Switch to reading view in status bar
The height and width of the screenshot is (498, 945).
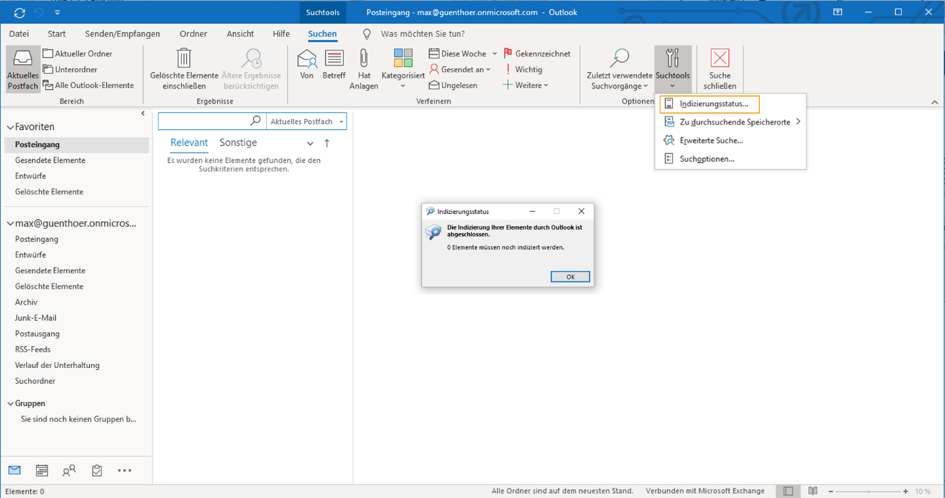coord(812,491)
